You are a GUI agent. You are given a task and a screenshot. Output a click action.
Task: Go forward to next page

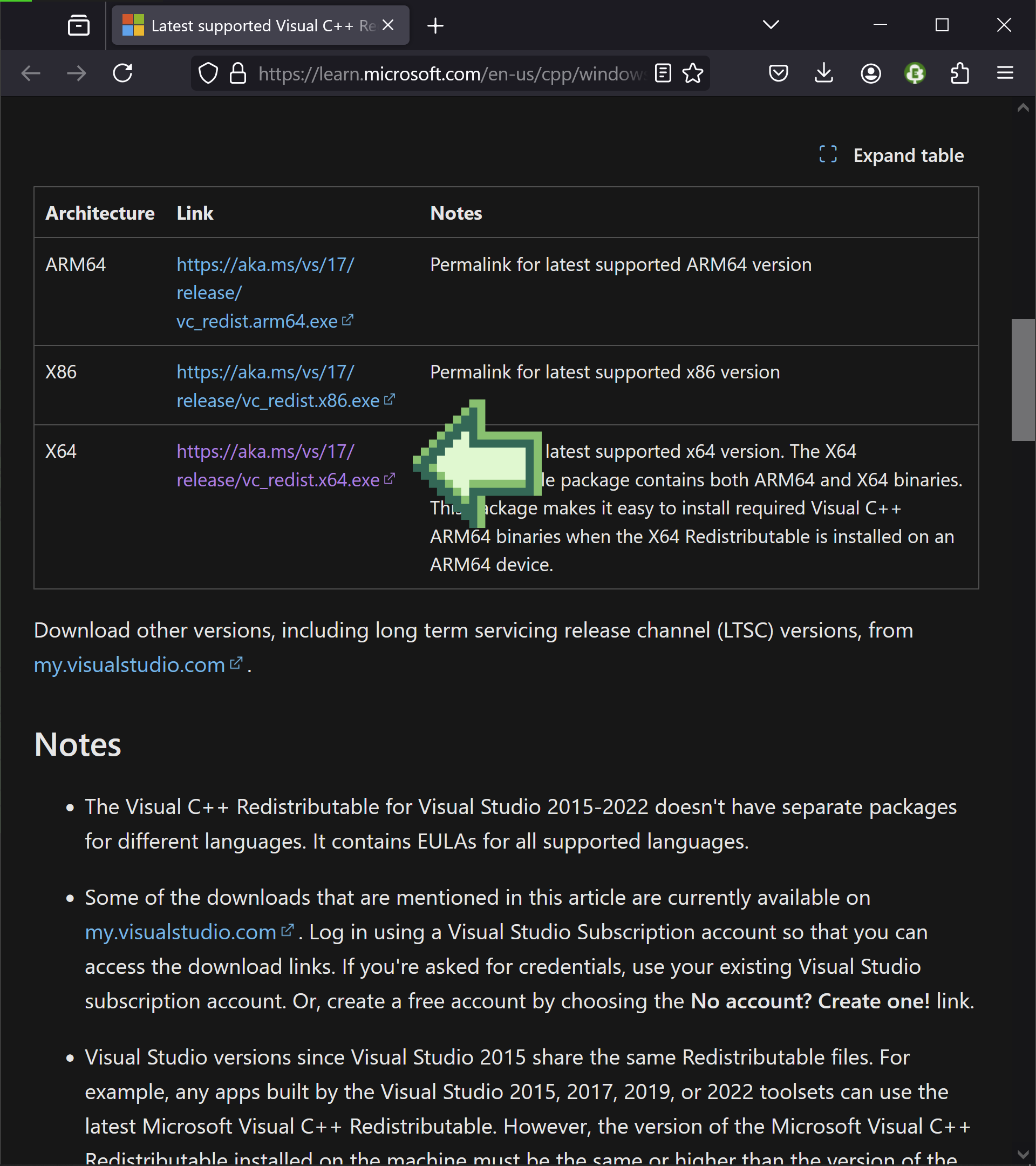pyautogui.click(x=77, y=73)
